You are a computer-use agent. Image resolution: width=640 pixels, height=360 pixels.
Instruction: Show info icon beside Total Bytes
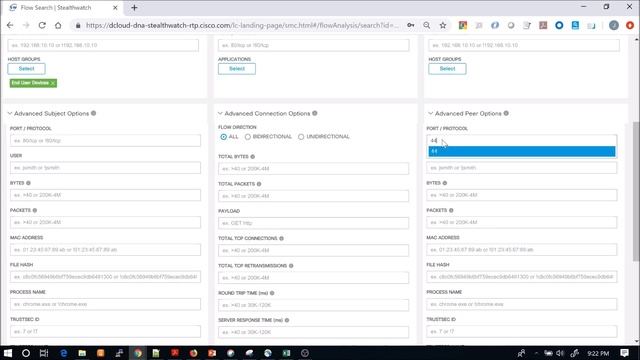[253, 157]
